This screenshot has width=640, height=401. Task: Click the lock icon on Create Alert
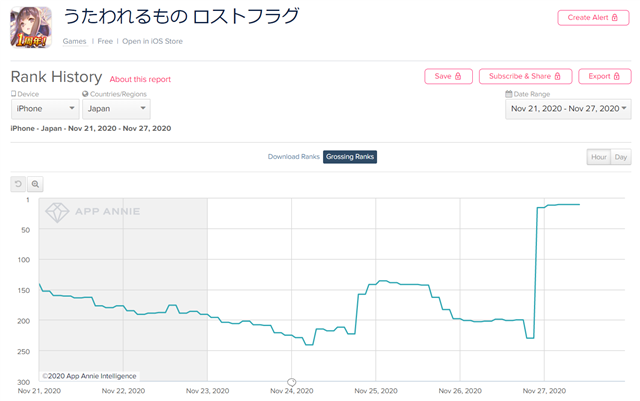(x=615, y=17)
